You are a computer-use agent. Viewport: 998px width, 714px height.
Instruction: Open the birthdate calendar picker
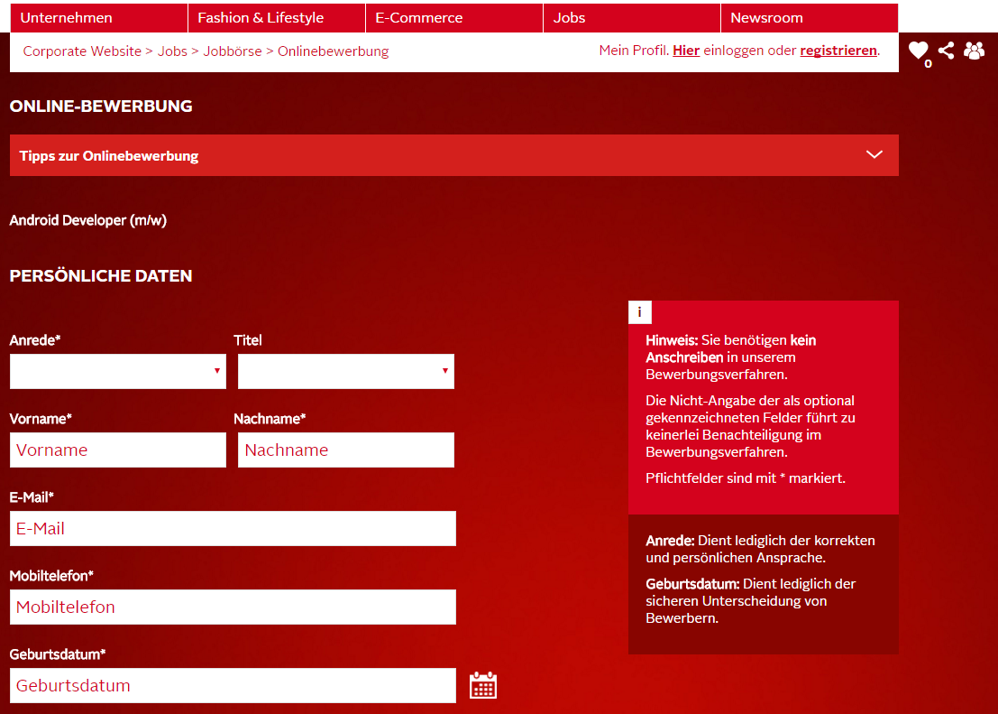[483, 685]
